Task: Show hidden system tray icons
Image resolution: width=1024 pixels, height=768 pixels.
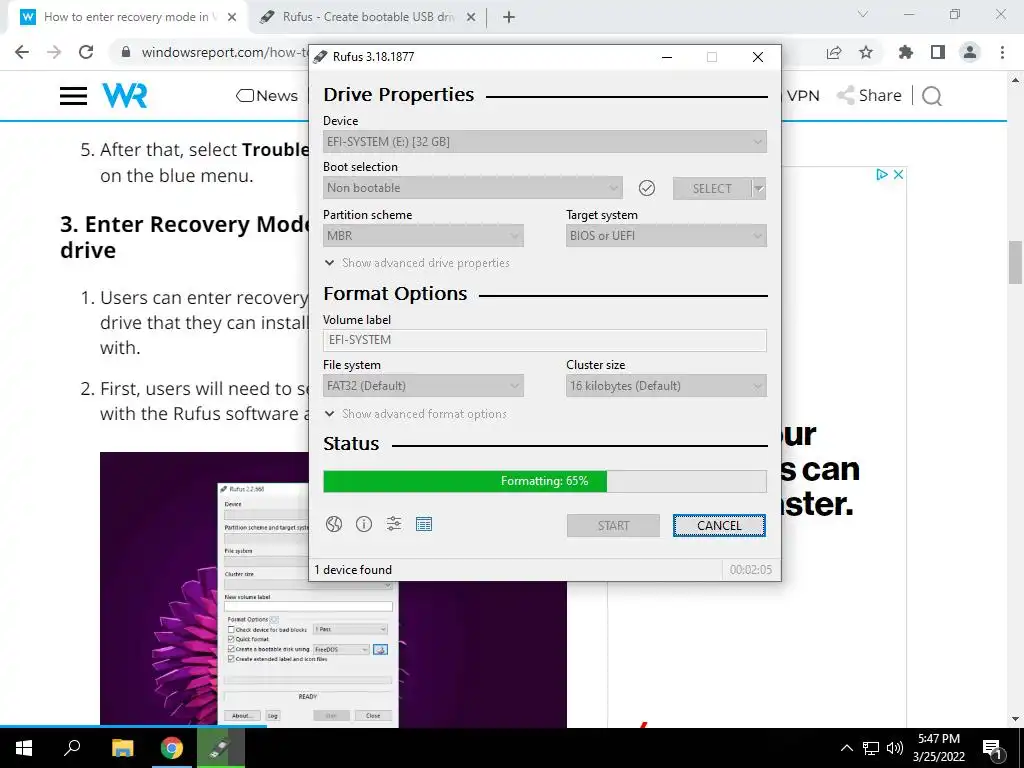Action: pyautogui.click(x=846, y=748)
